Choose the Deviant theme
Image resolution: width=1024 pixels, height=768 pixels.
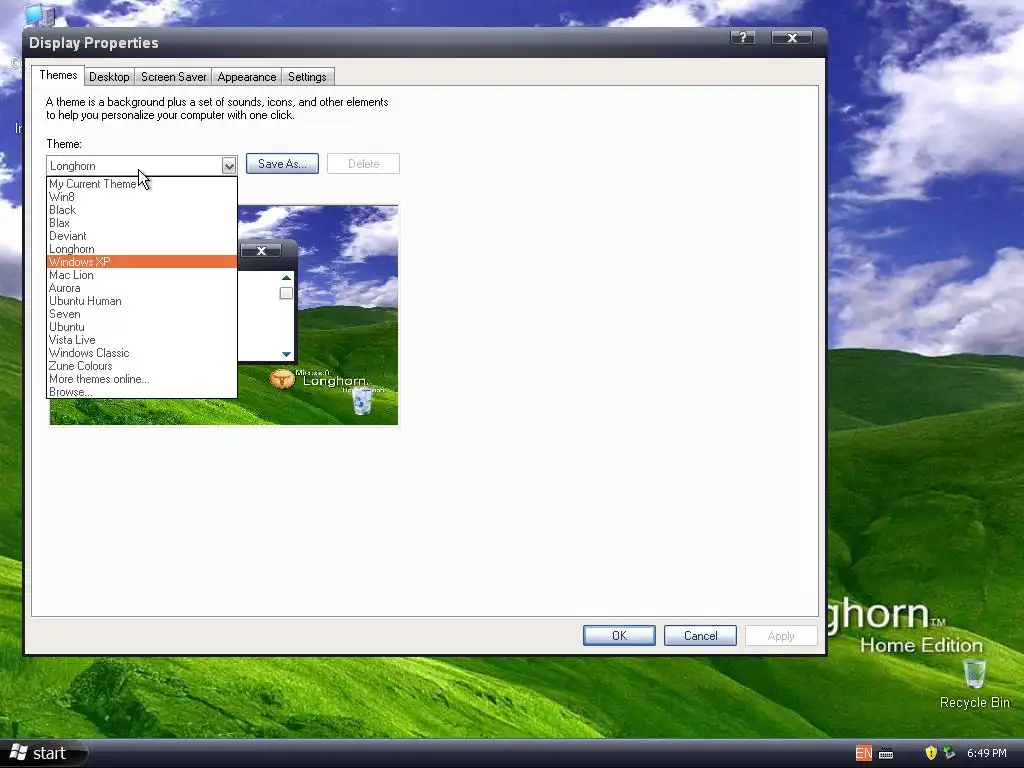142,236
